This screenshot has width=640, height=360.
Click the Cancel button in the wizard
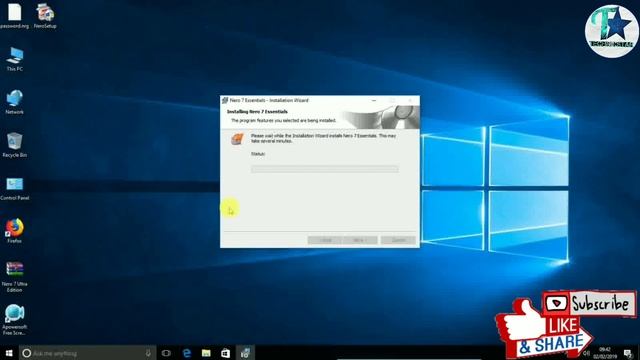click(x=398, y=240)
